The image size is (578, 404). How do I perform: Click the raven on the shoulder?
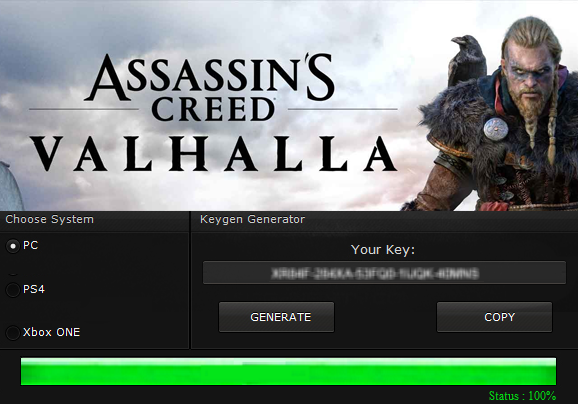pos(468,59)
